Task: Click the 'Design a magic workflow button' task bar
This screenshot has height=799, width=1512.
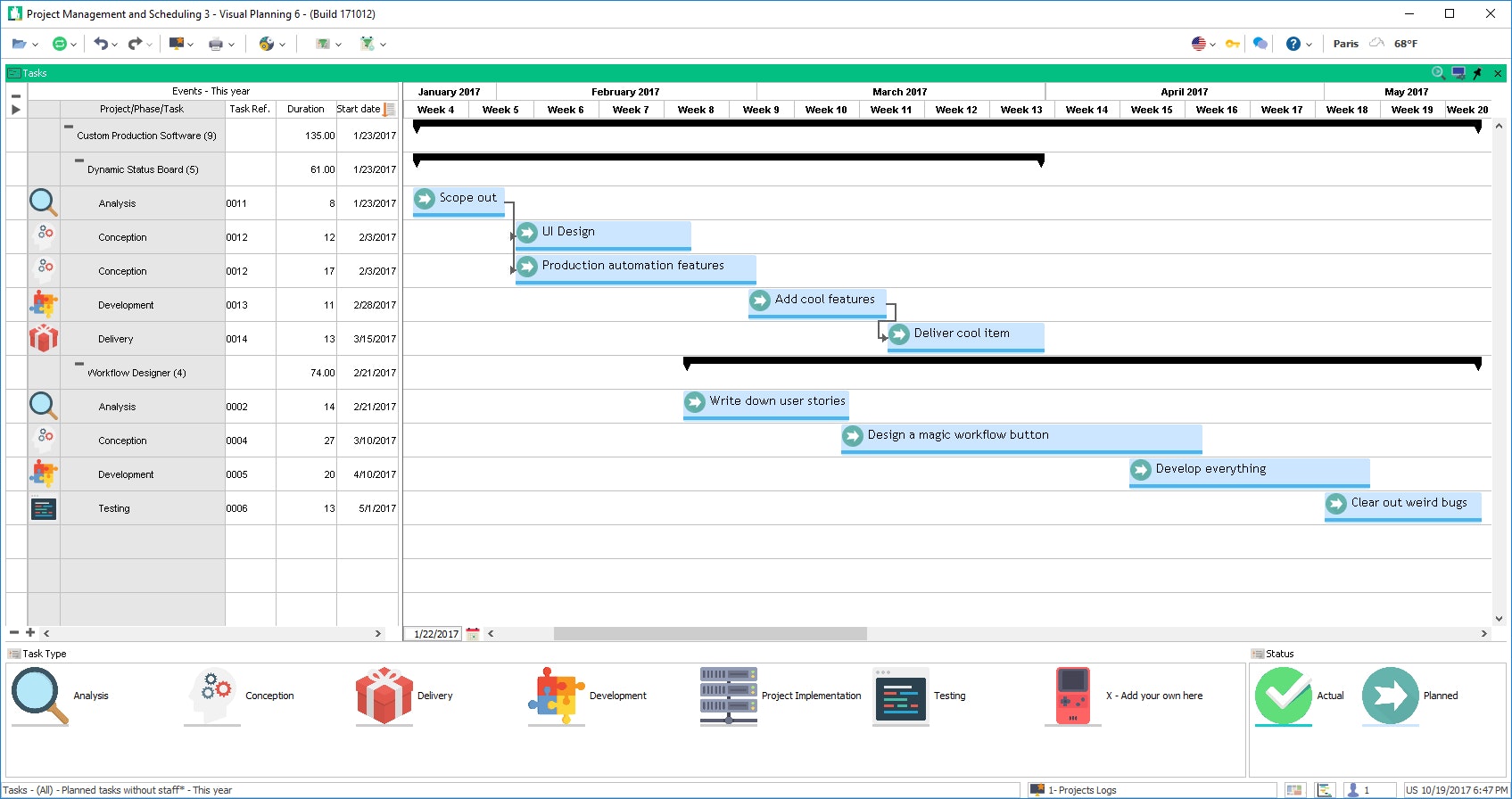Action: (1020, 437)
